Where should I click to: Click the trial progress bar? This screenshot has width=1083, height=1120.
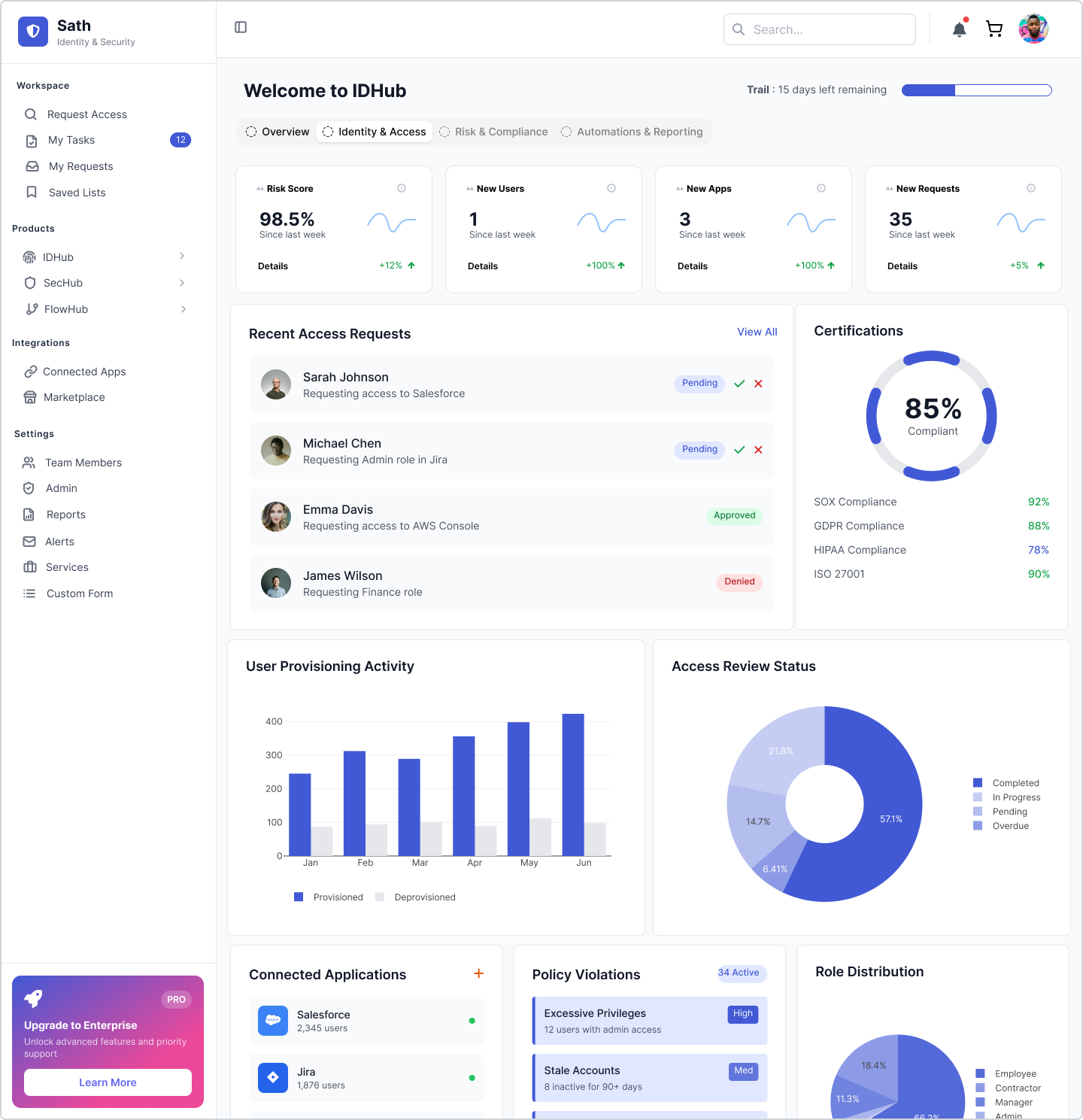(x=976, y=90)
